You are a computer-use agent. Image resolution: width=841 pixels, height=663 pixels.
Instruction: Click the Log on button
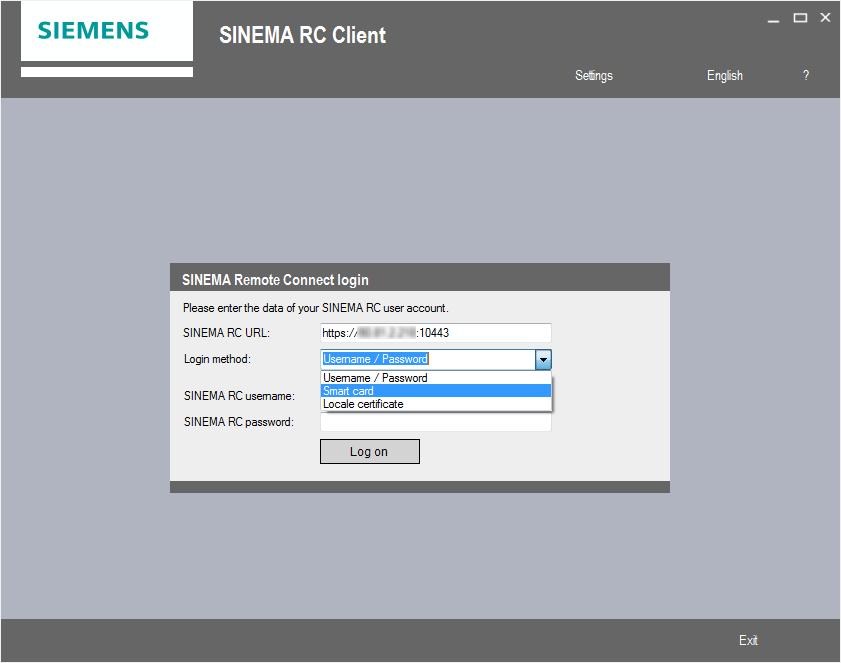click(370, 452)
